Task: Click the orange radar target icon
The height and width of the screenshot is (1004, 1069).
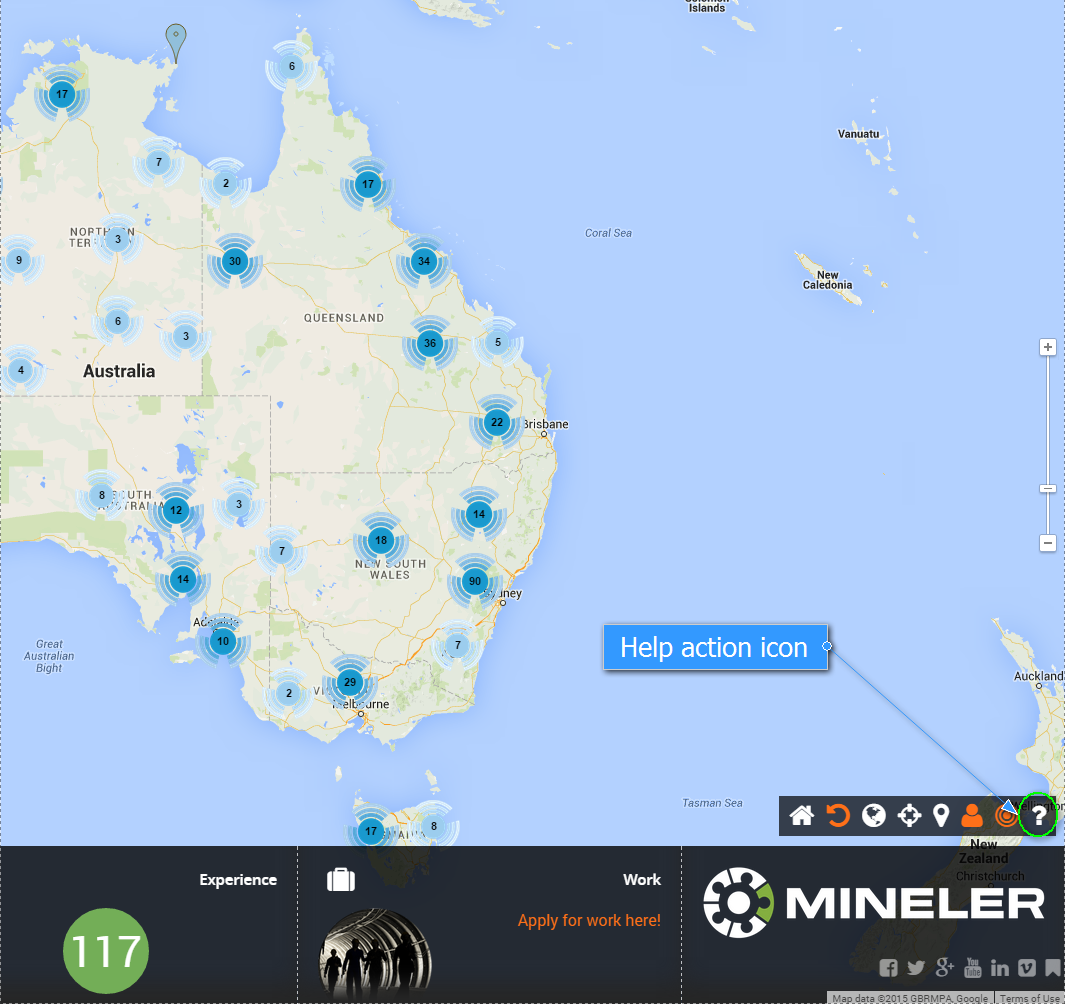Action: (x=1005, y=817)
